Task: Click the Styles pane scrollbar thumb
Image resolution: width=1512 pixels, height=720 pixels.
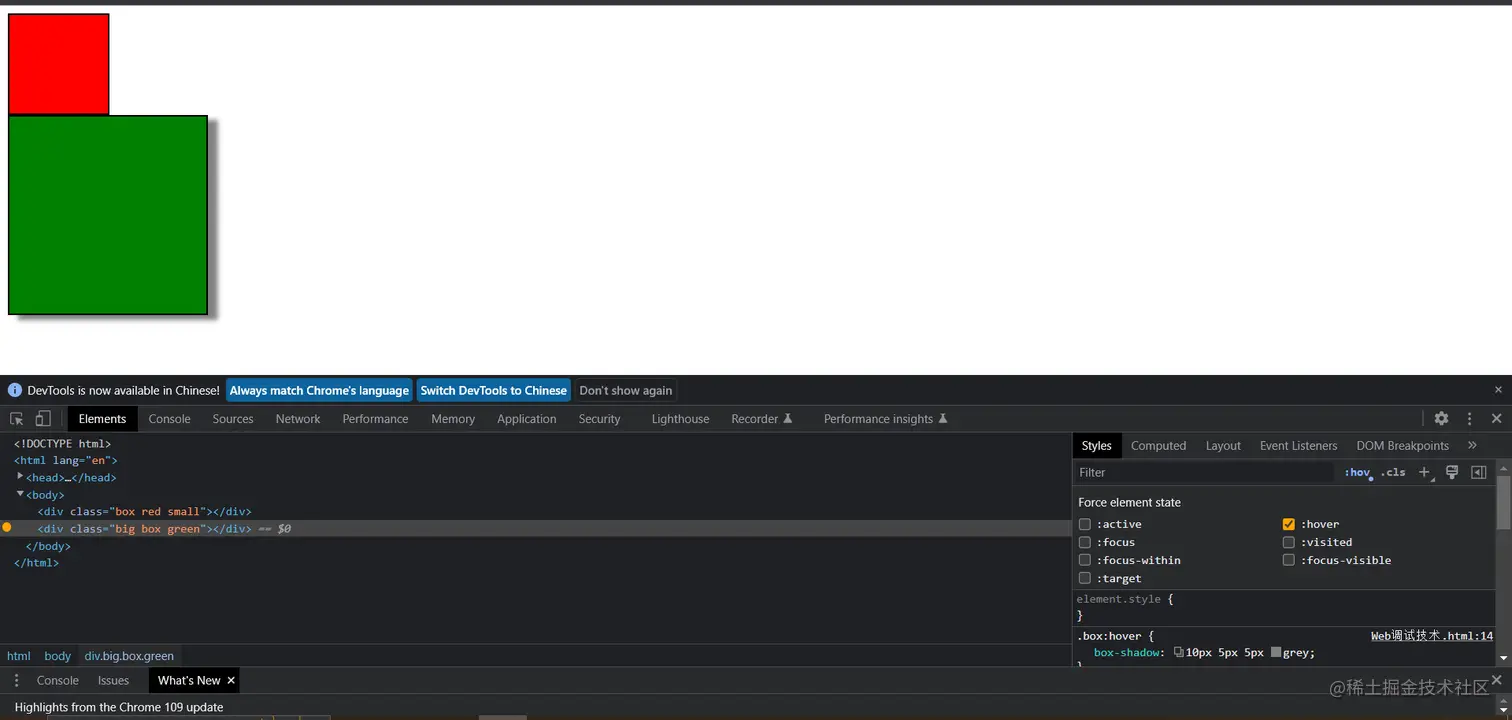Action: pyautogui.click(x=1503, y=502)
